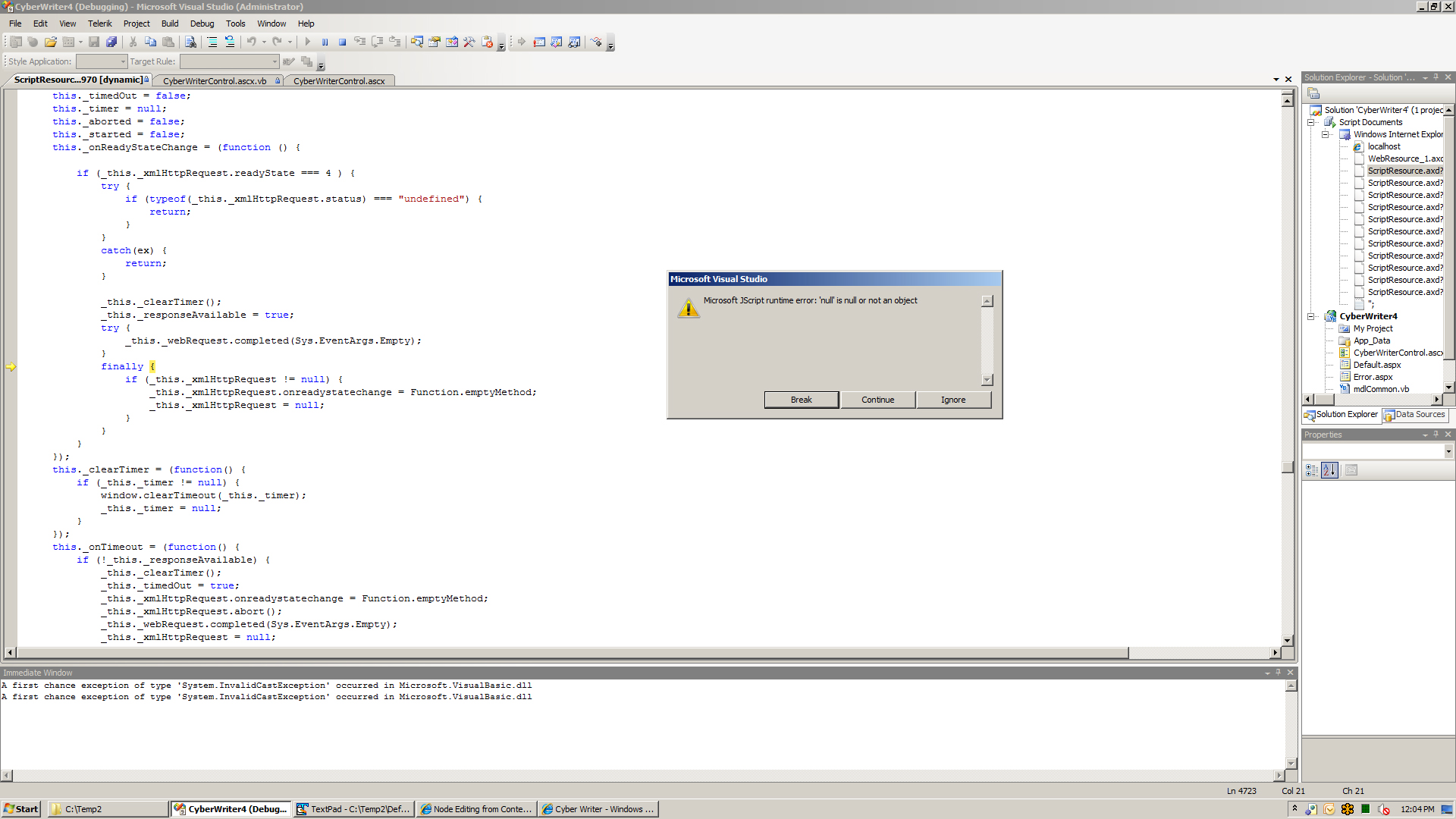The image size is (1456, 819).
Task: Switch to CyberWriterControl.ascx.vb tab
Action: [x=215, y=80]
